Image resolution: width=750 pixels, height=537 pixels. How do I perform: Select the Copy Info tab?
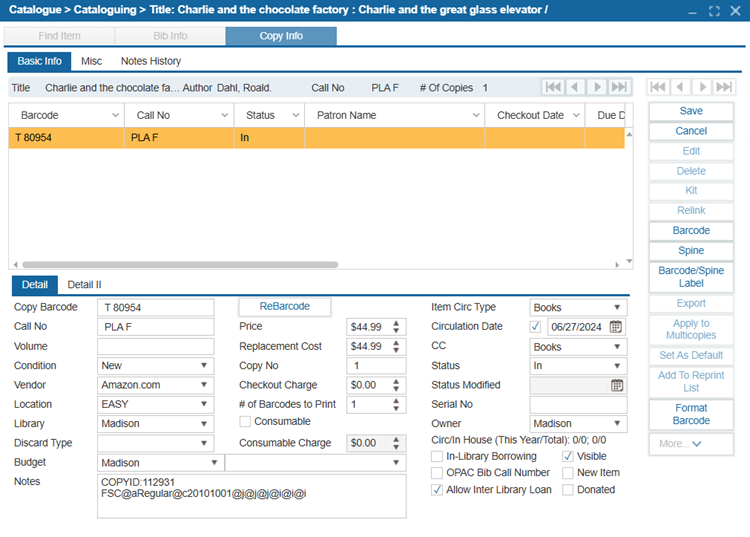(x=281, y=36)
